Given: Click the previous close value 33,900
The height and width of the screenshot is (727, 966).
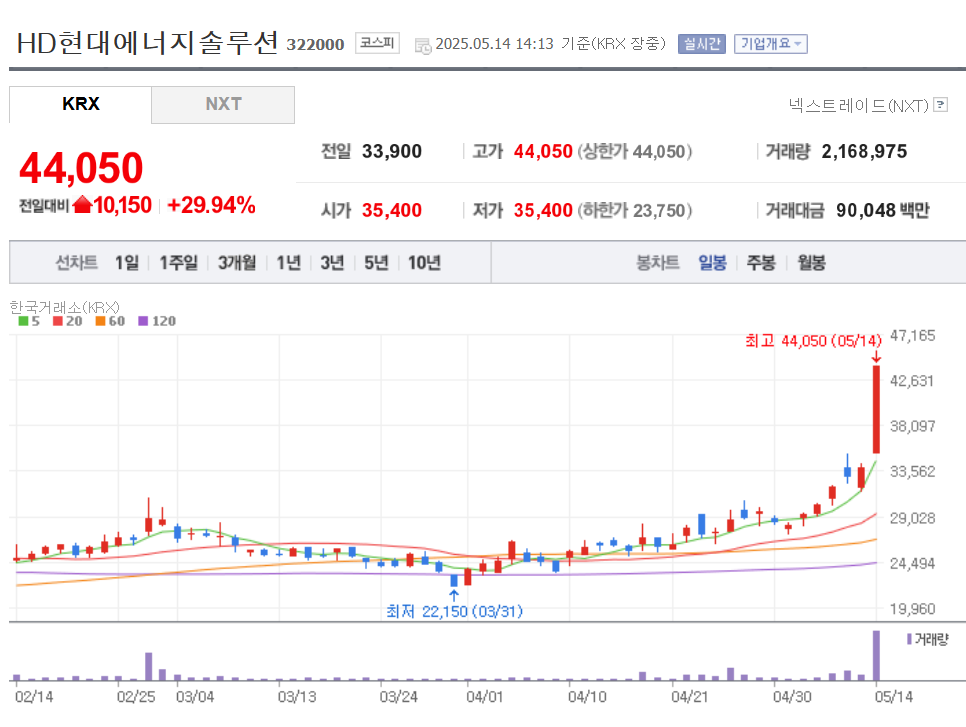Looking at the screenshot, I should (x=392, y=152).
